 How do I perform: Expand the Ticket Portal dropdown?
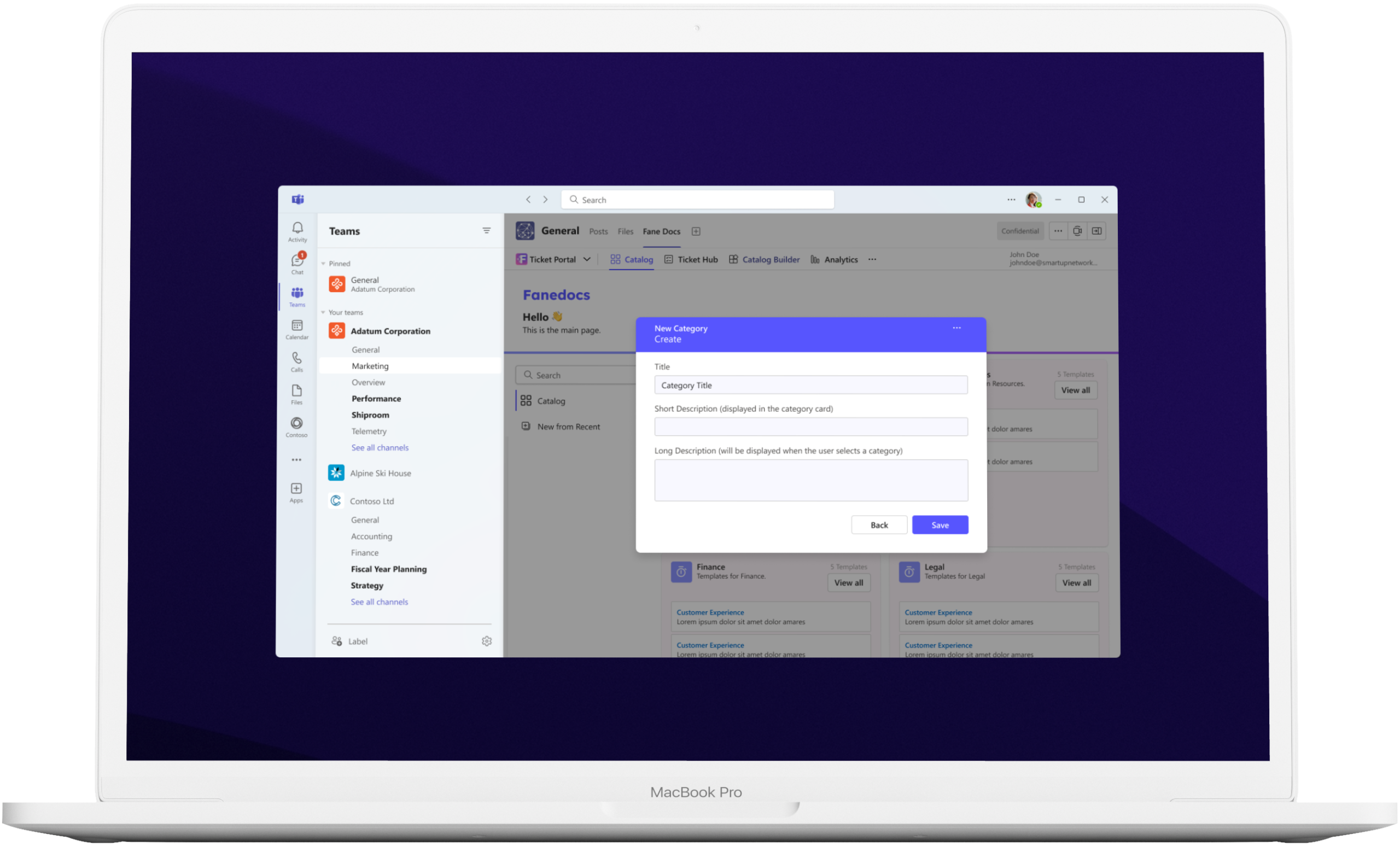587,260
